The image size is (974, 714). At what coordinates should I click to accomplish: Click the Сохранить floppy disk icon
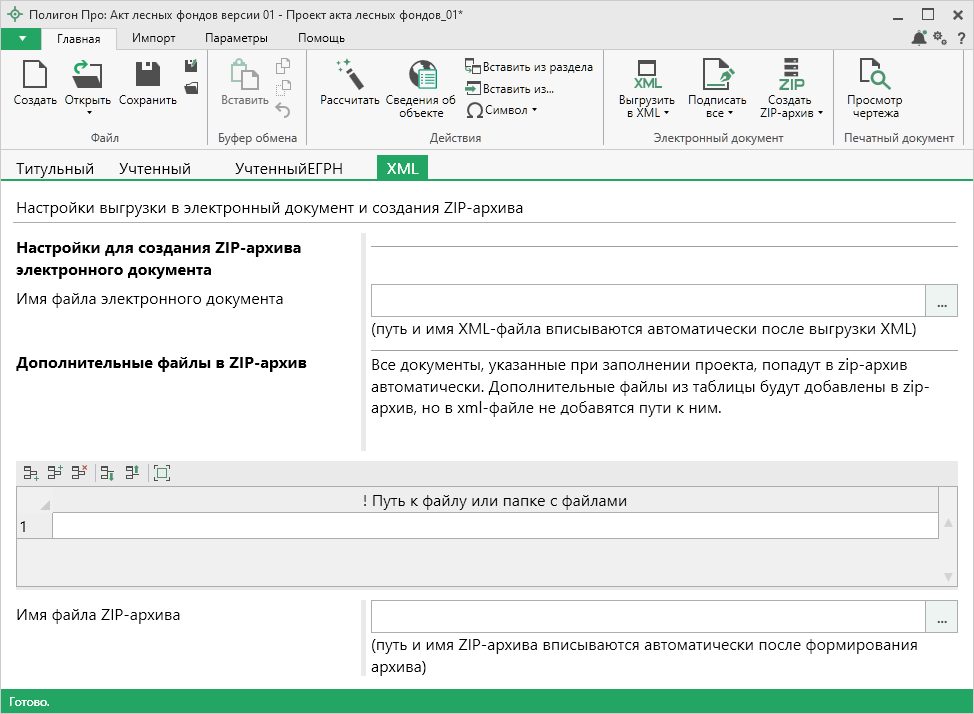pos(147,76)
